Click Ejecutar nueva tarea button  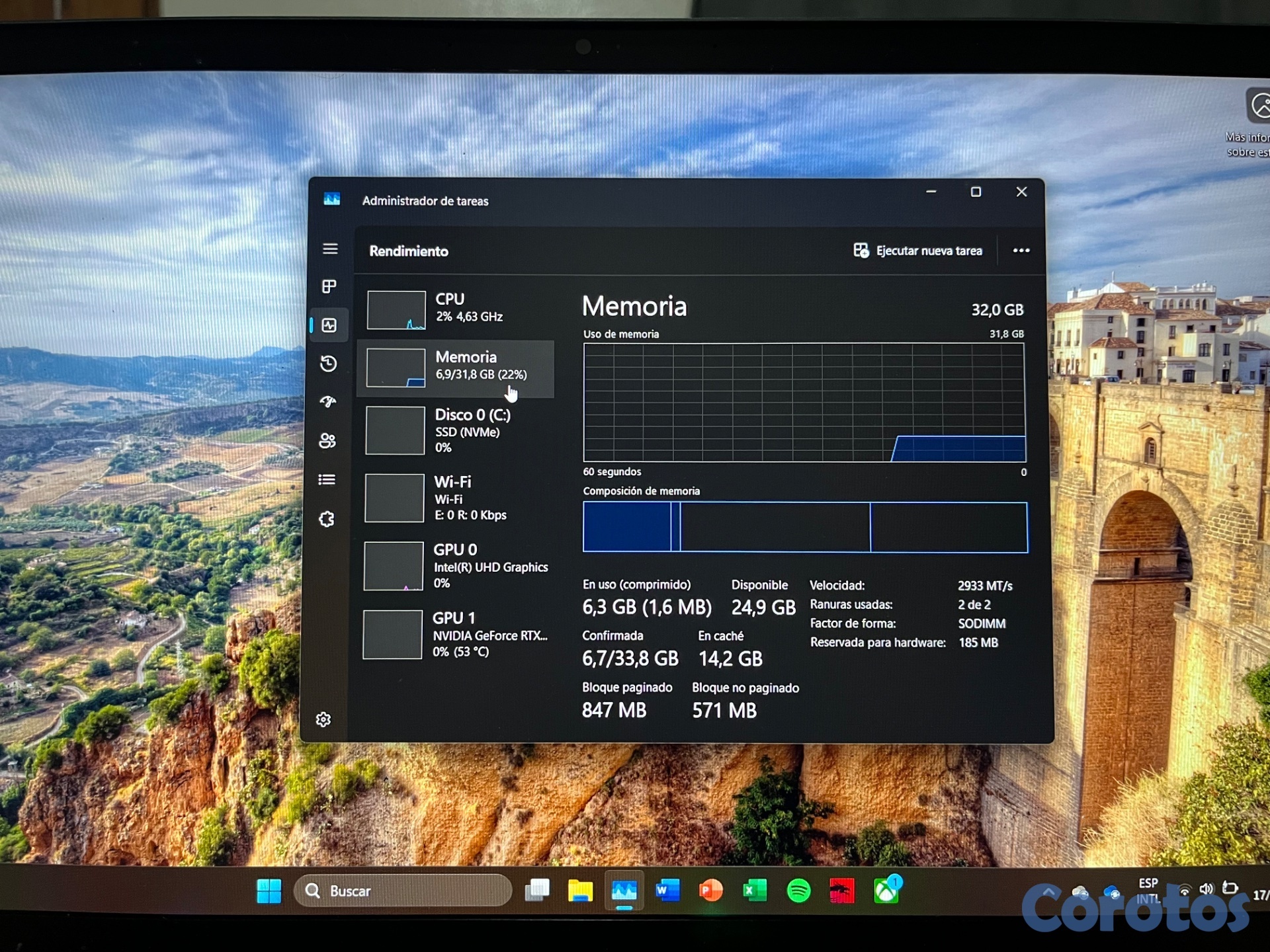(918, 251)
